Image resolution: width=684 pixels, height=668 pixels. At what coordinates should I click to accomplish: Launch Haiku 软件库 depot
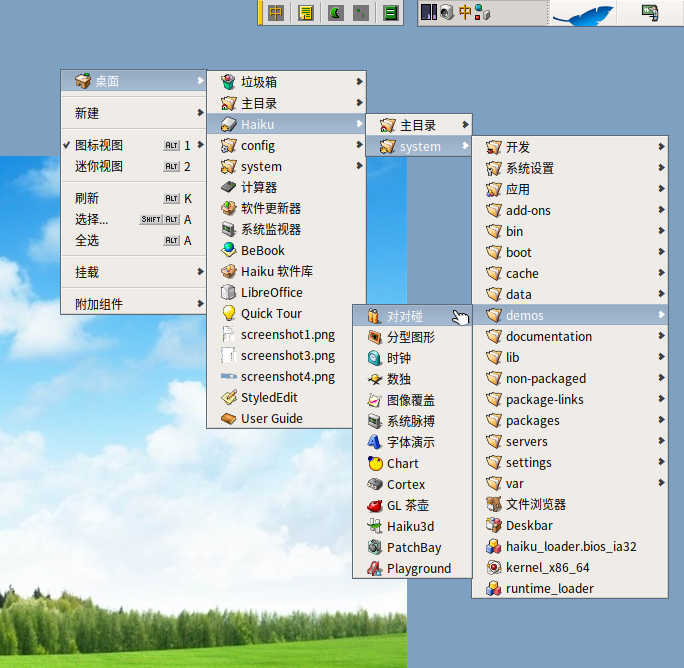coord(286,271)
